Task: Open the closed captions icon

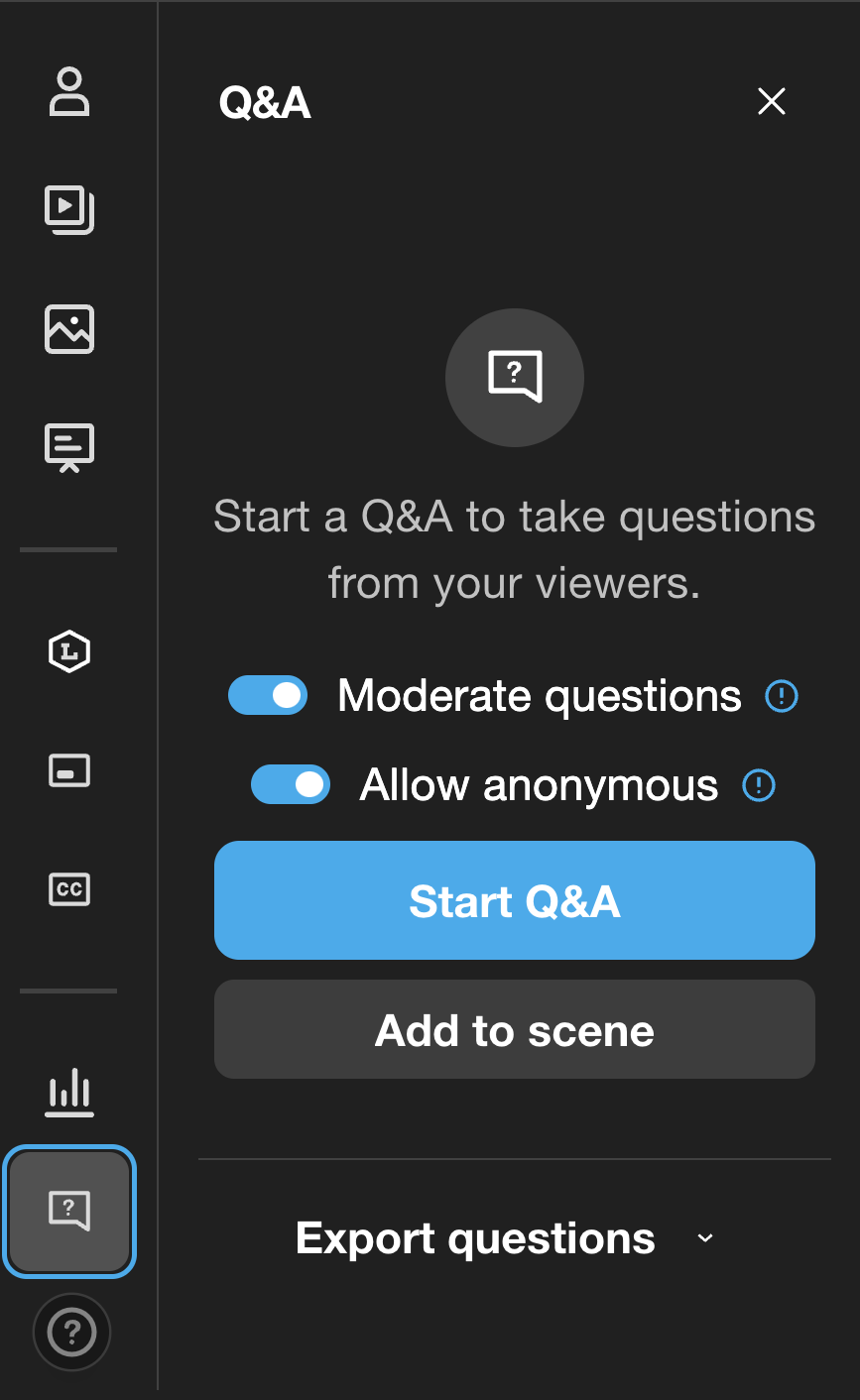Action: click(69, 888)
